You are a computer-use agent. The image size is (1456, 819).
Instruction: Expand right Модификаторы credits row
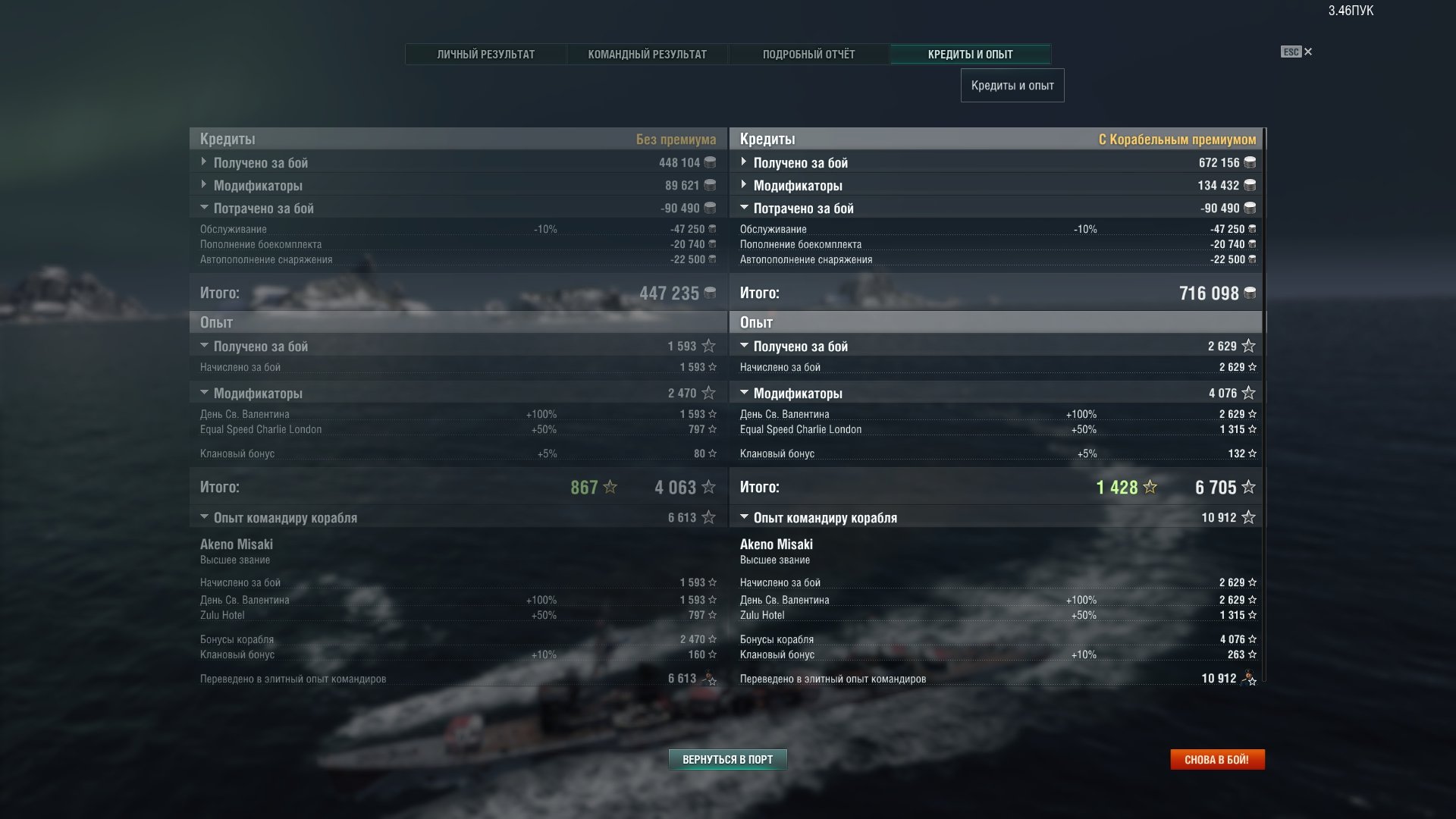pos(996,185)
